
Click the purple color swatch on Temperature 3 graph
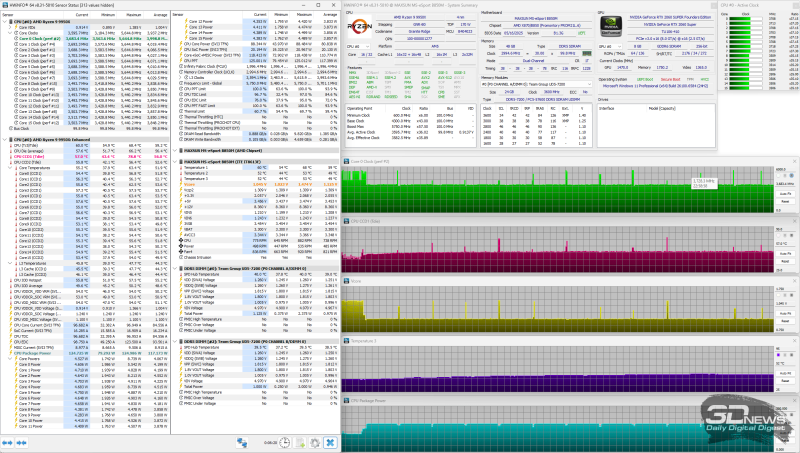[x=779, y=355]
